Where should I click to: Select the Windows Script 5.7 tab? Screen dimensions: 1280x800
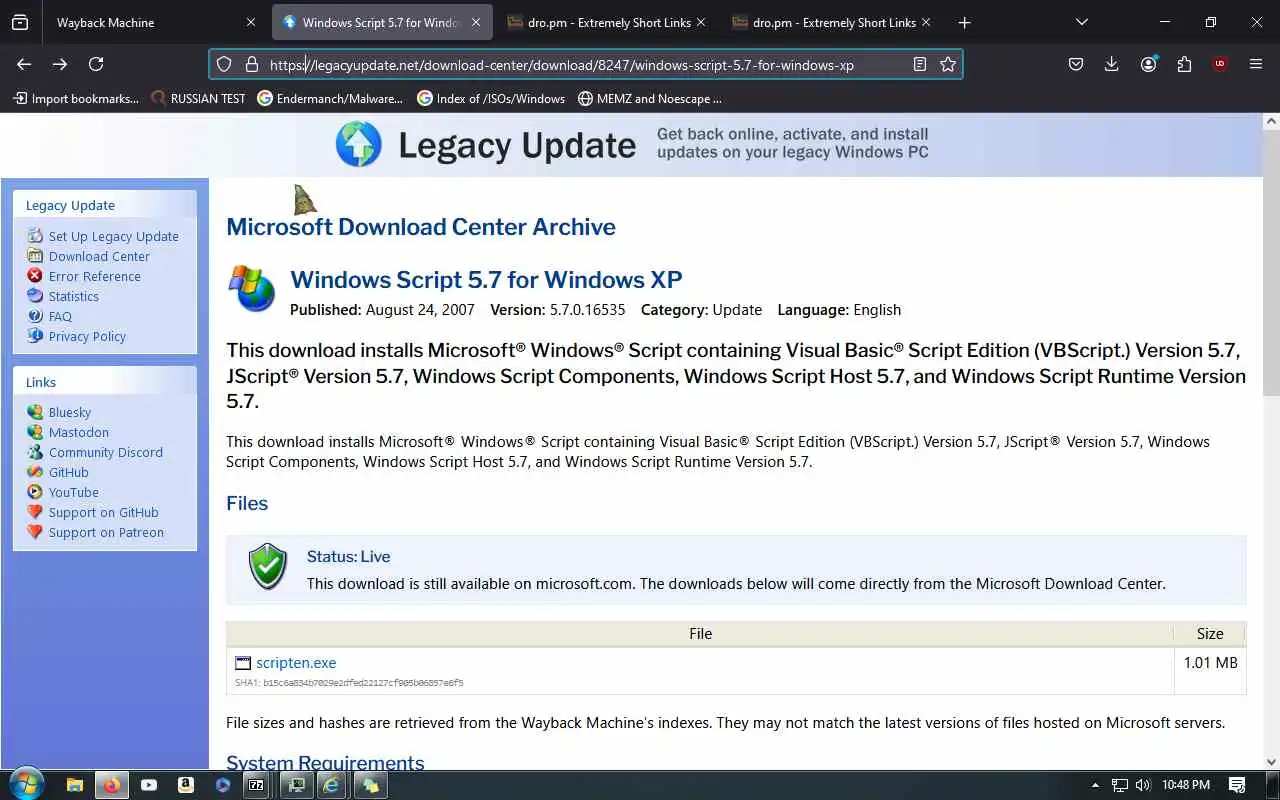[x=380, y=22]
